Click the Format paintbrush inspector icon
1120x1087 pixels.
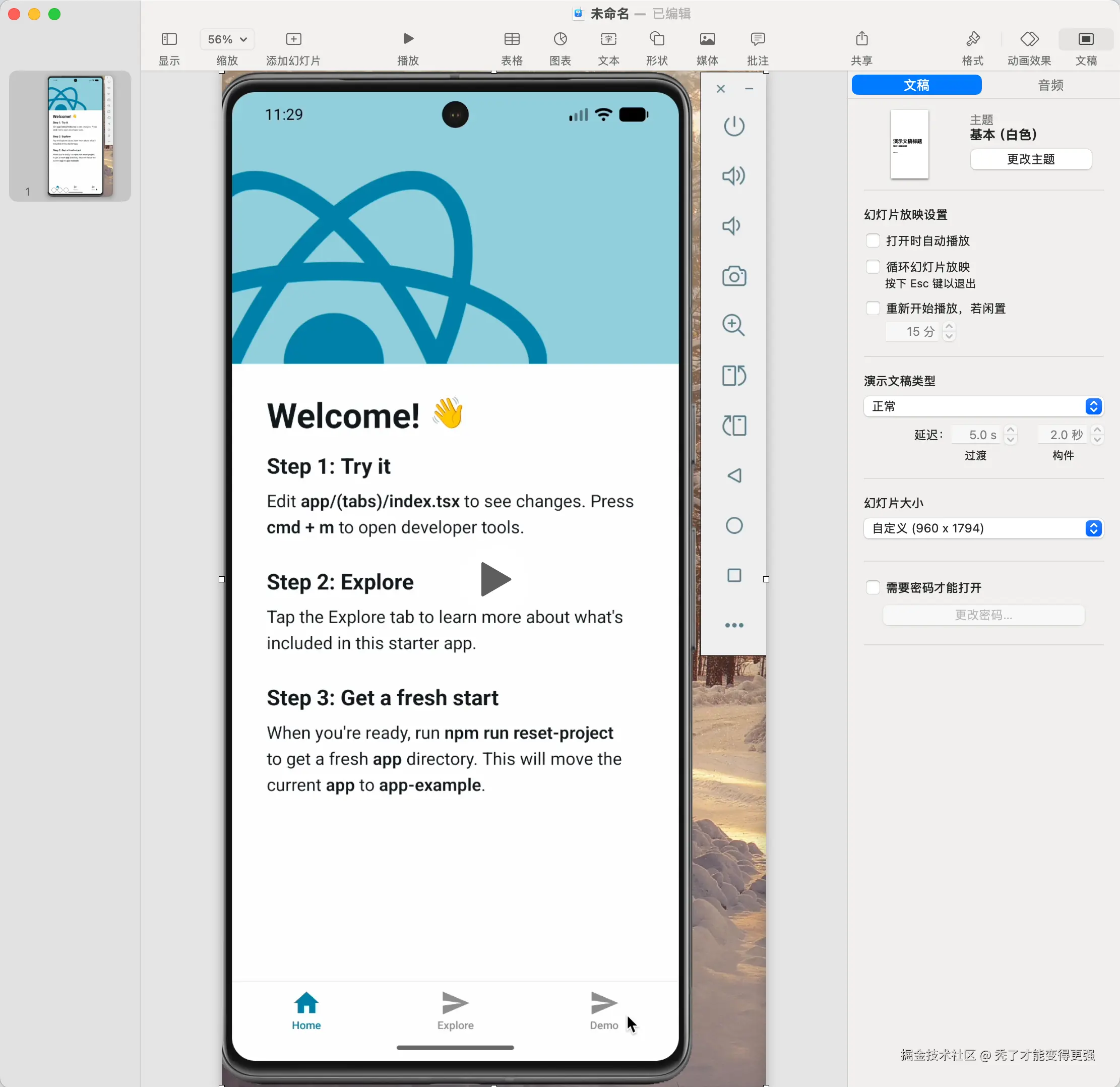pos(973,39)
